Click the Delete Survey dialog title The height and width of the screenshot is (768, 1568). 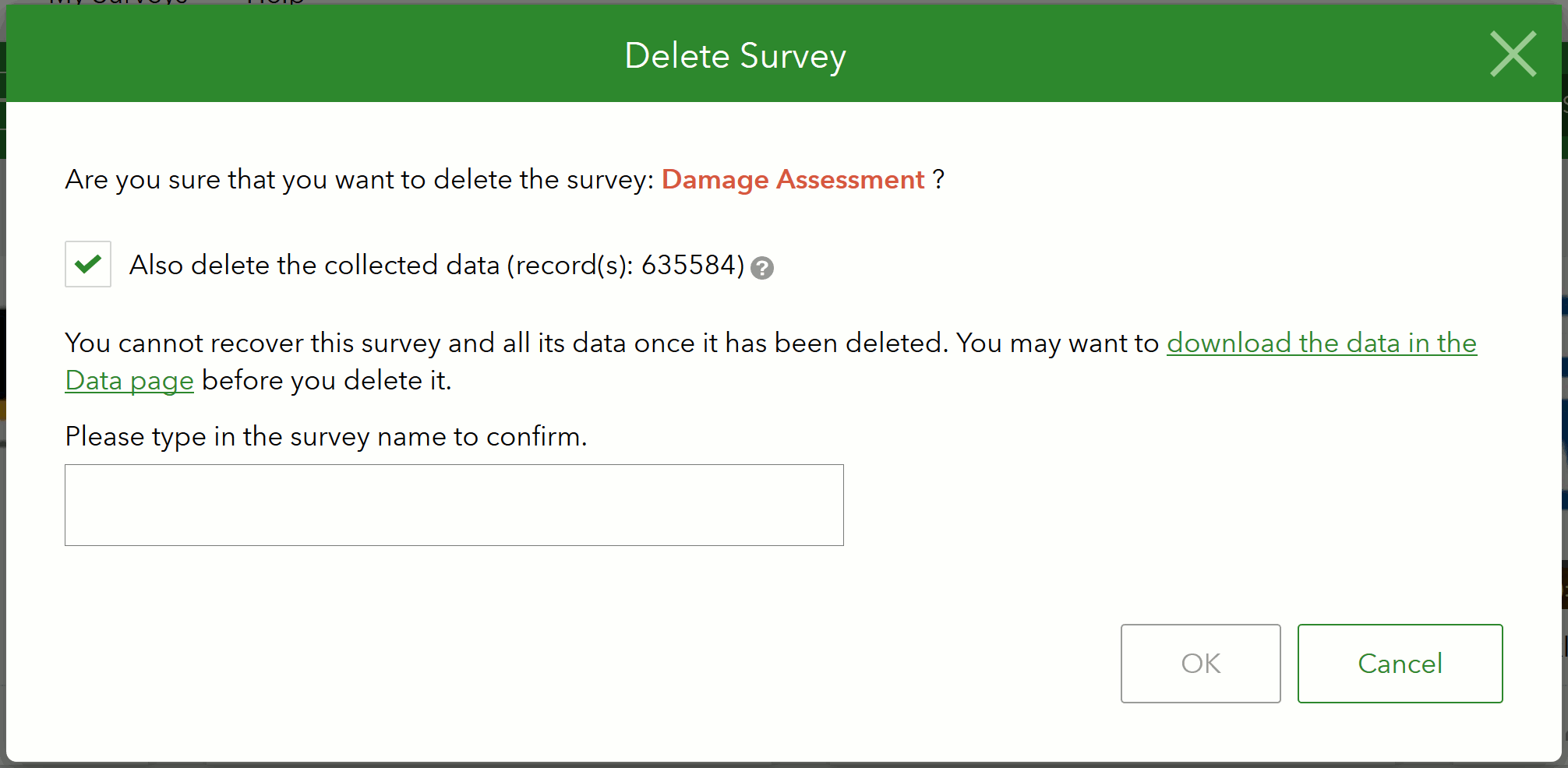735,56
